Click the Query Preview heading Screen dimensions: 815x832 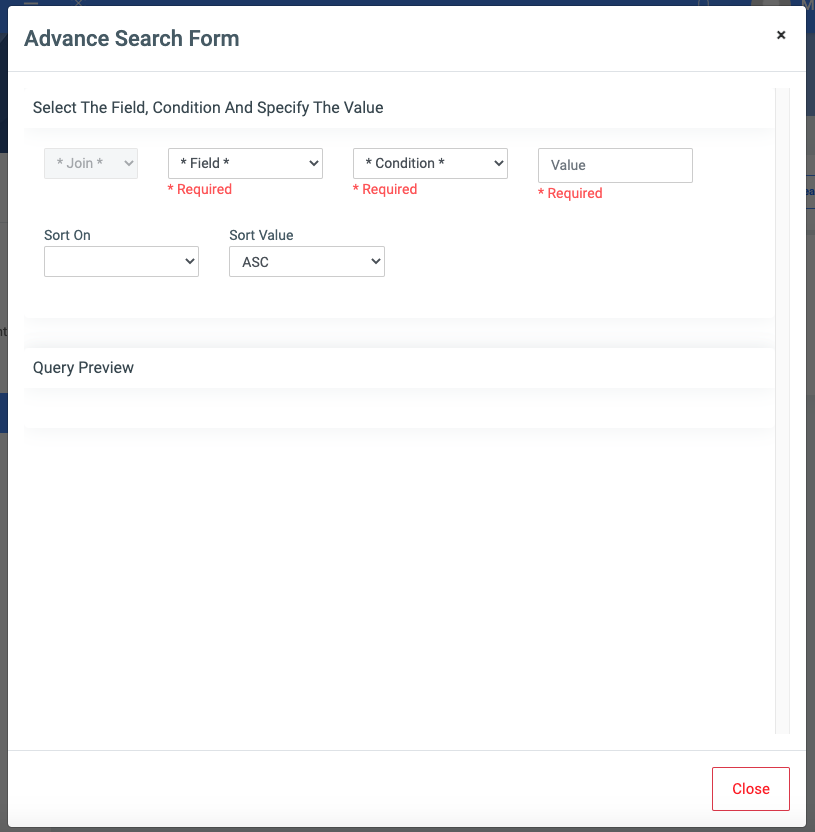click(83, 368)
